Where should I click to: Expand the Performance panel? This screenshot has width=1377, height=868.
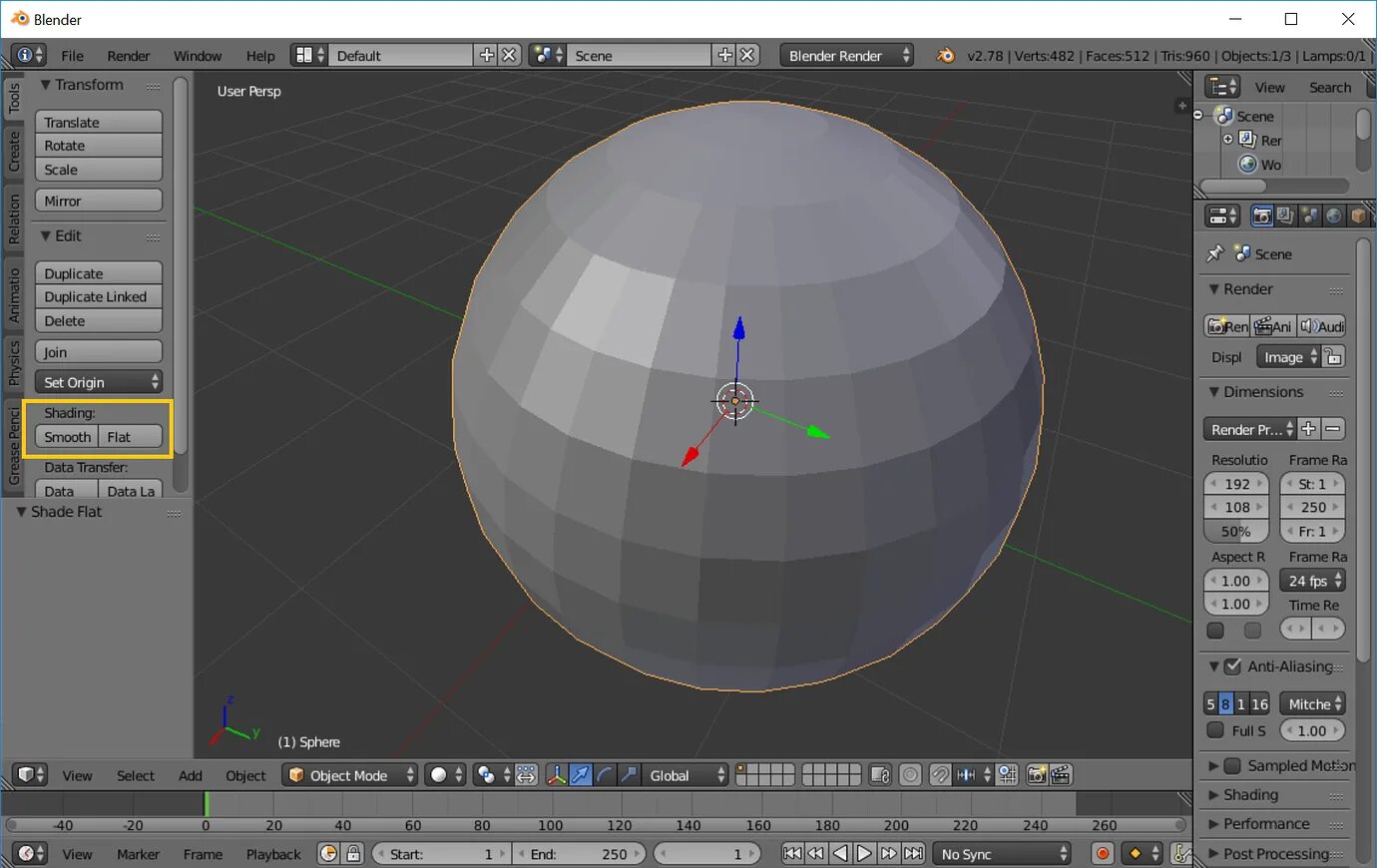point(1265,824)
